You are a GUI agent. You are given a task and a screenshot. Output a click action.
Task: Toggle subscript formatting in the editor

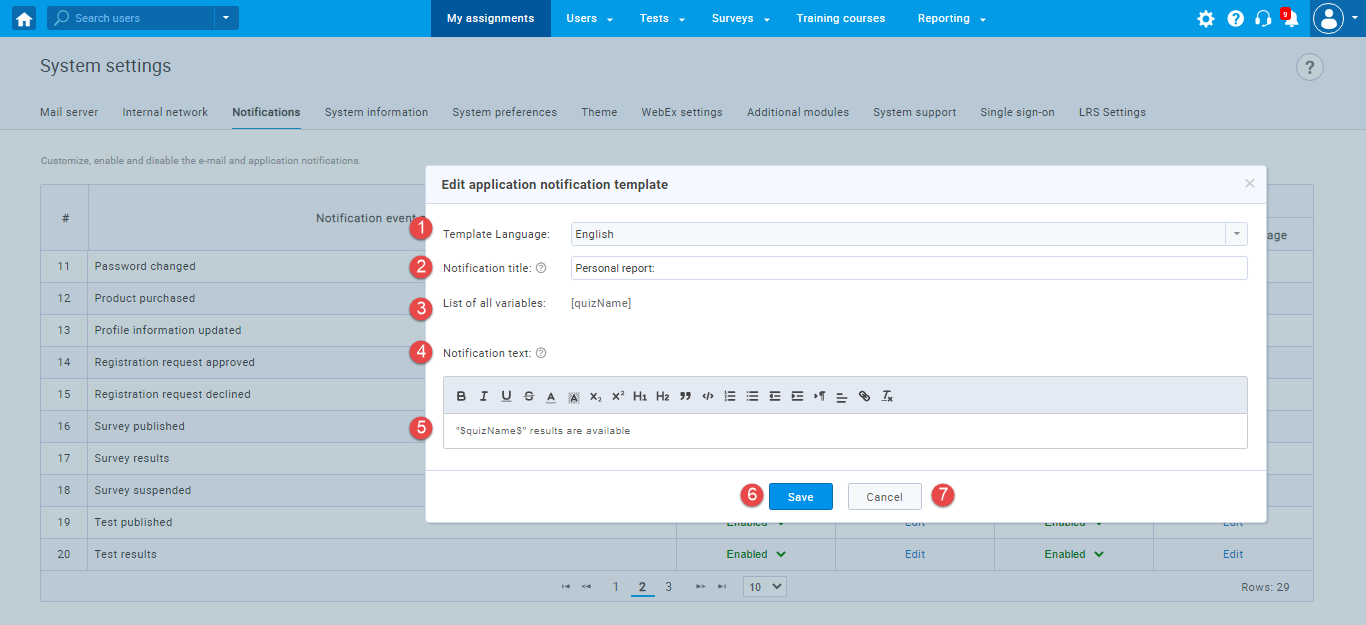(596, 396)
